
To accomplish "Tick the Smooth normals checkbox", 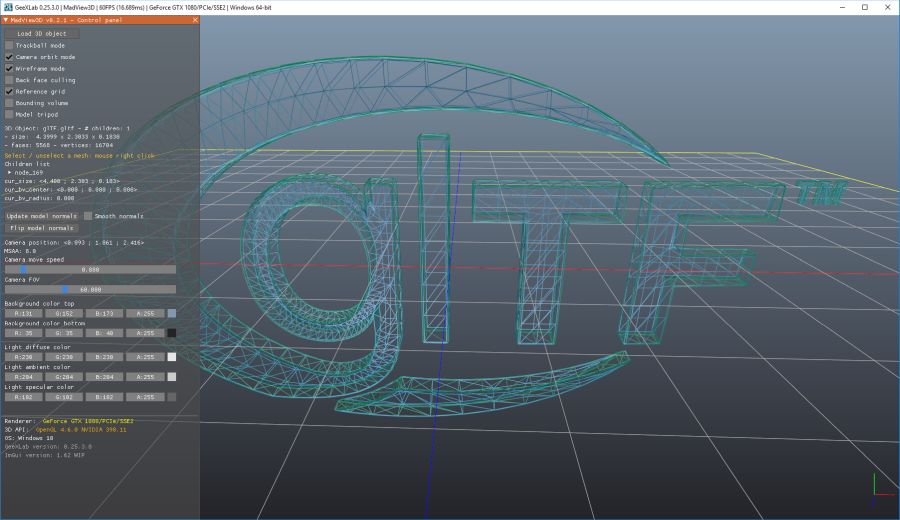I will 88,216.
